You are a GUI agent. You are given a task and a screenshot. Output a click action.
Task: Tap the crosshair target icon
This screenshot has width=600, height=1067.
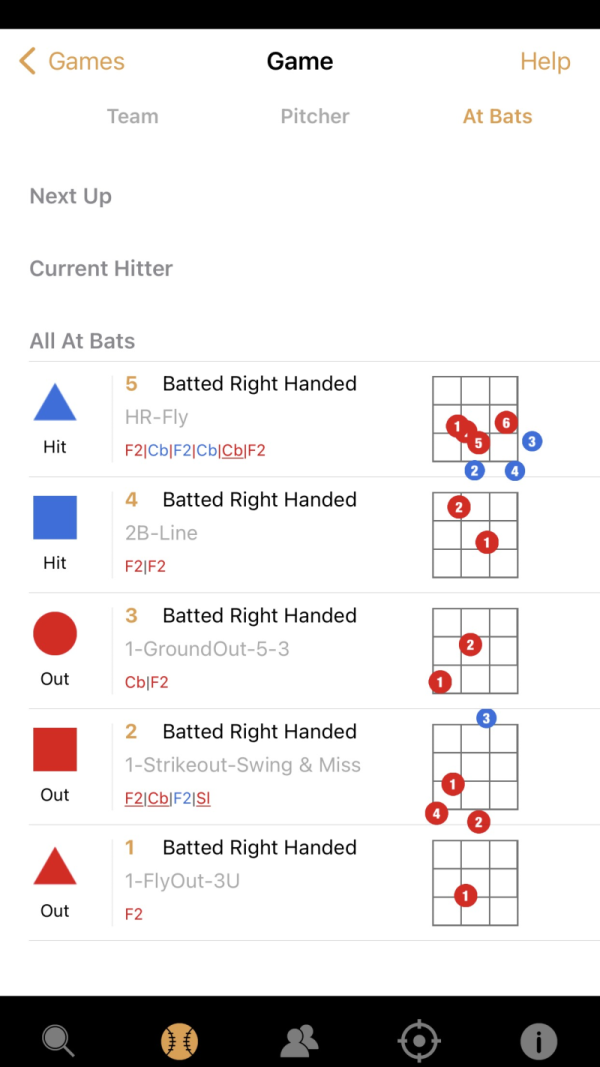pyautogui.click(x=419, y=1041)
